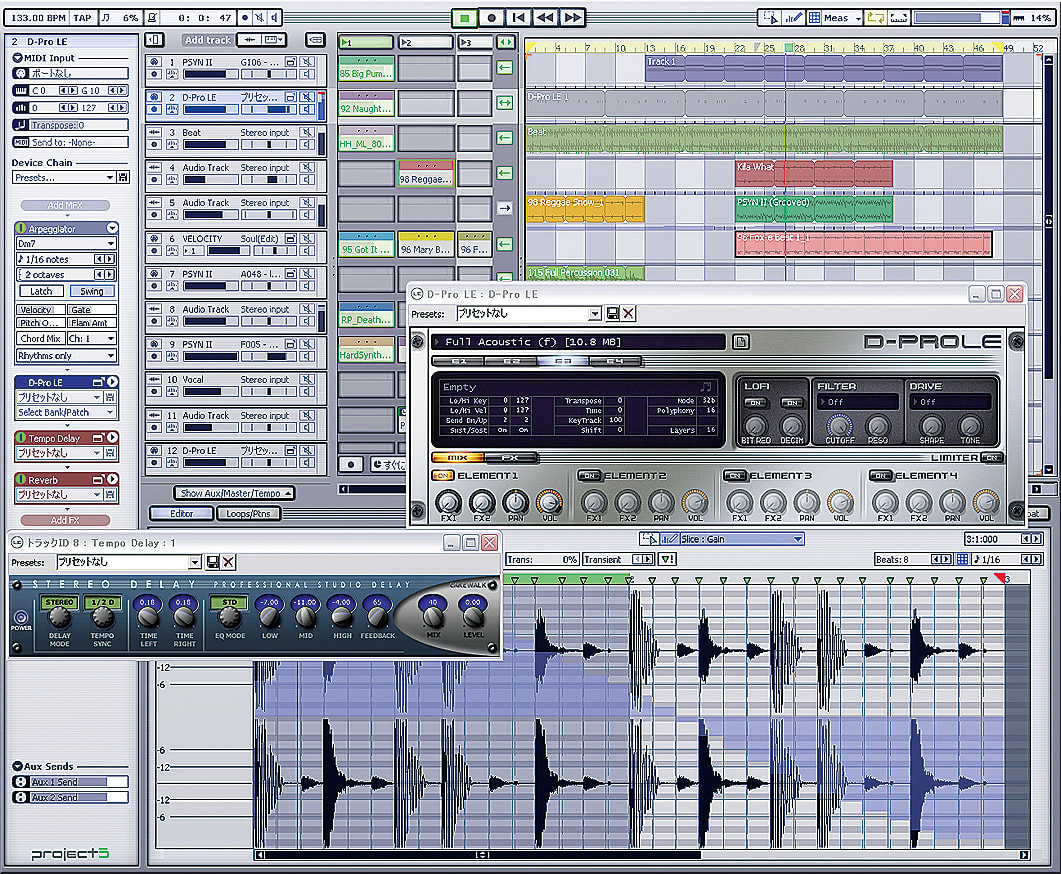This screenshot has height=874, width=1061.
Task: Click the TAP tempo button
Action: tap(83, 18)
